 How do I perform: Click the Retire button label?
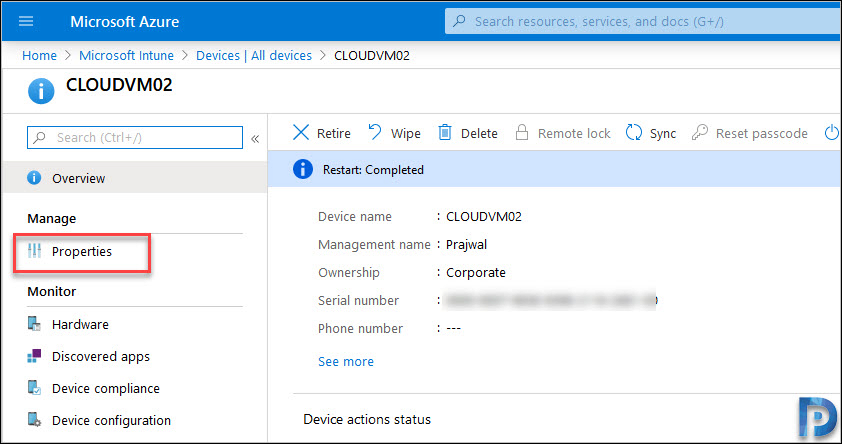pyautogui.click(x=333, y=133)
